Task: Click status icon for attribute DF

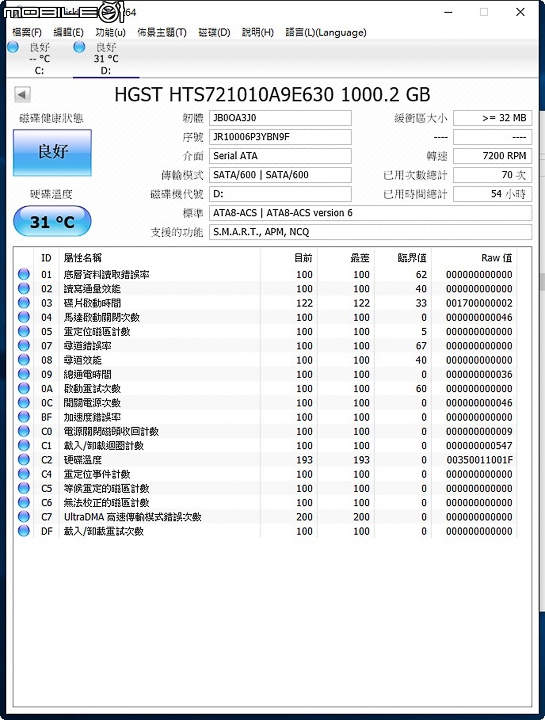Action: pos(24,531)
